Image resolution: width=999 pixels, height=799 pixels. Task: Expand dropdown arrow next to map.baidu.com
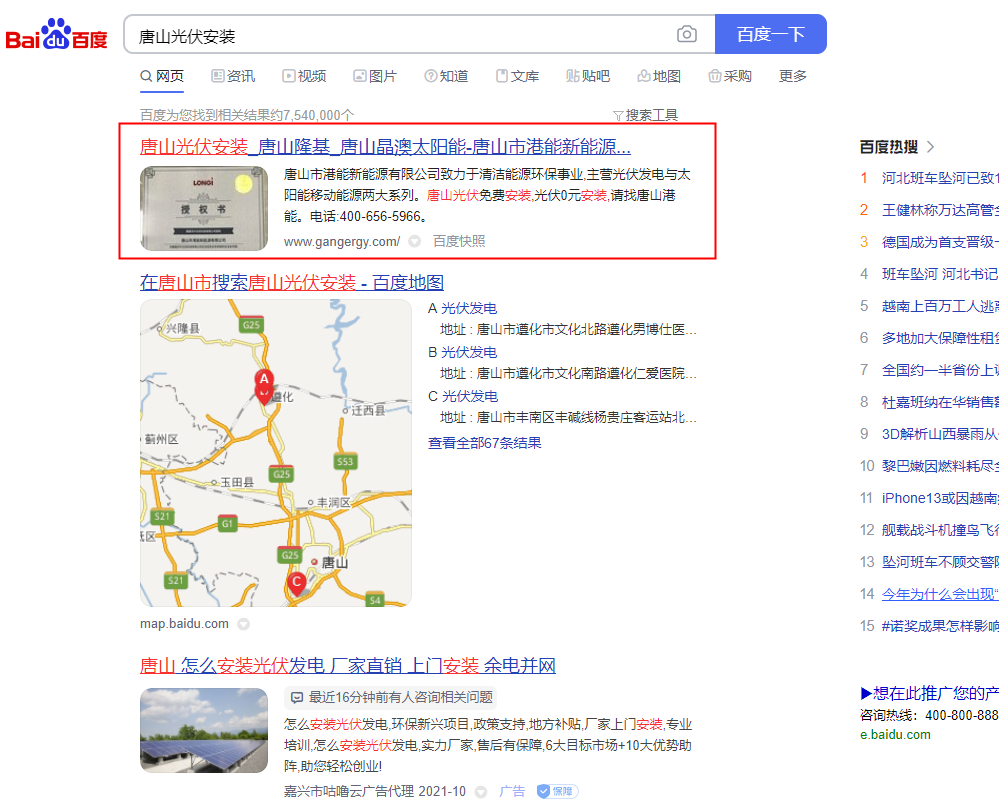(243, 624)
